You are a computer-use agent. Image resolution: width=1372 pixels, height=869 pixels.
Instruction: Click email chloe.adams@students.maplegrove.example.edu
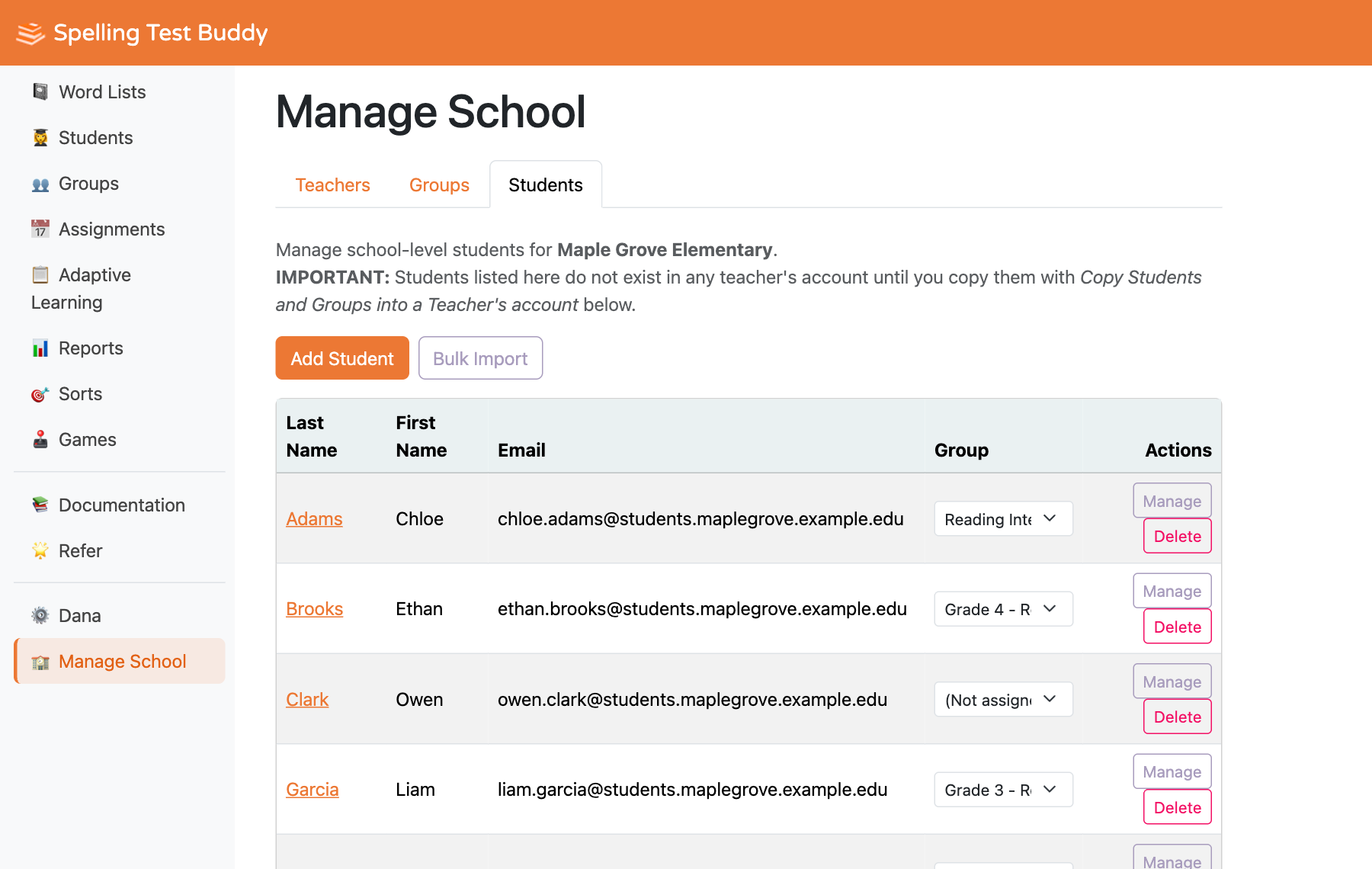click(700, 519)
